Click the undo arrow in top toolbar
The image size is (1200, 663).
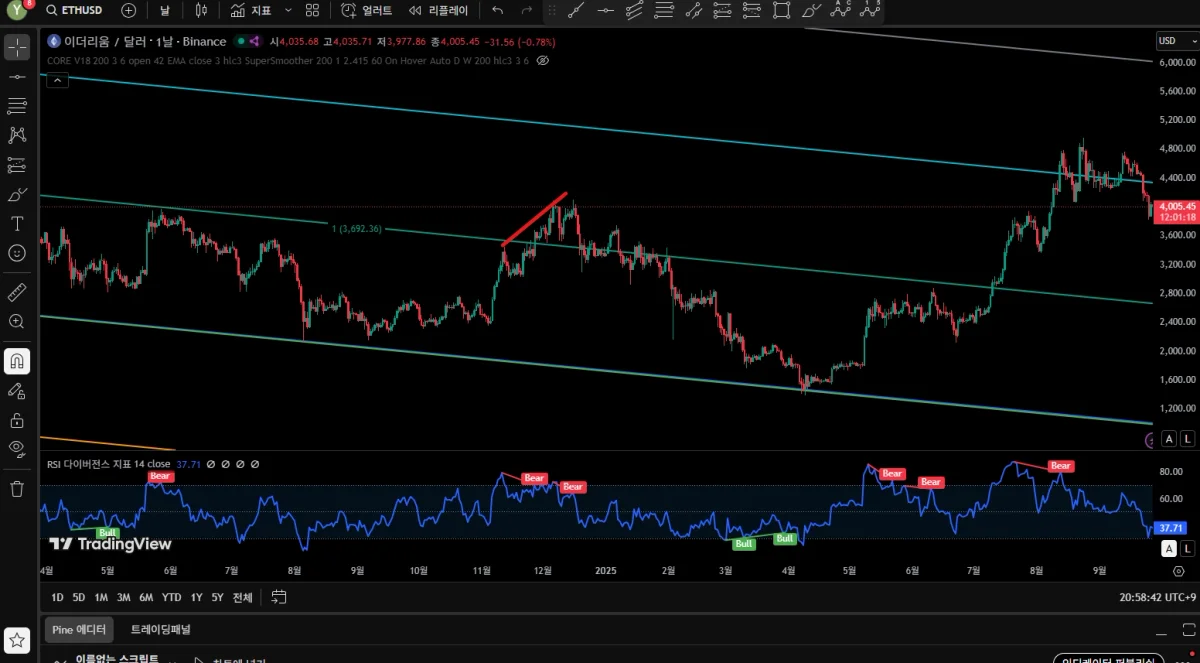(498, 10)
